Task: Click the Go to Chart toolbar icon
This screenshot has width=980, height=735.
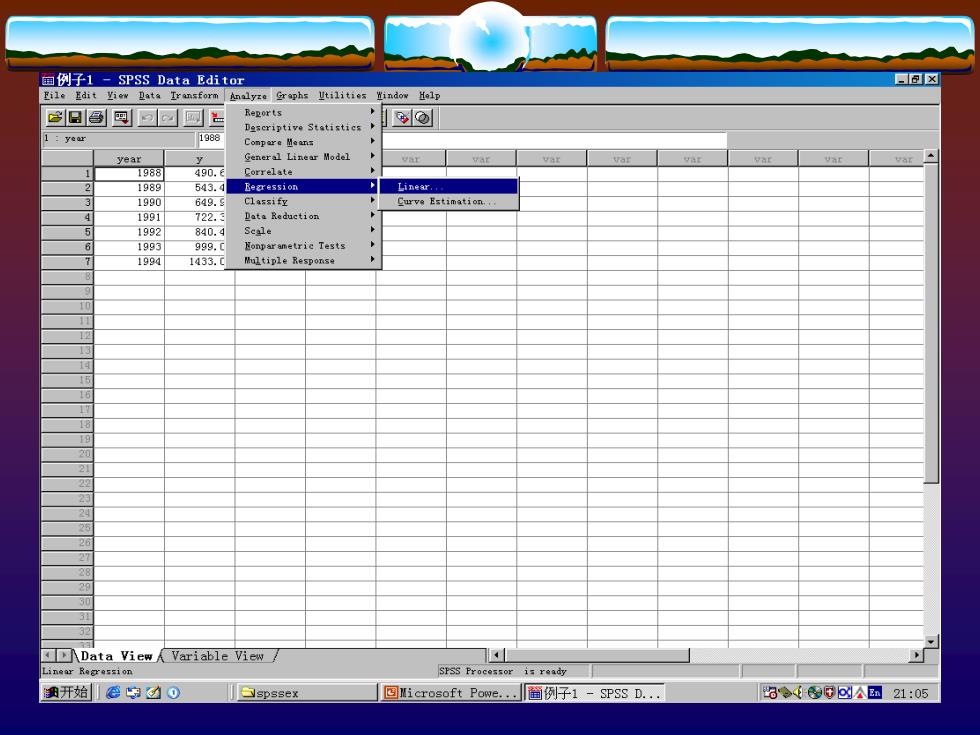Action: coord(194,118)
